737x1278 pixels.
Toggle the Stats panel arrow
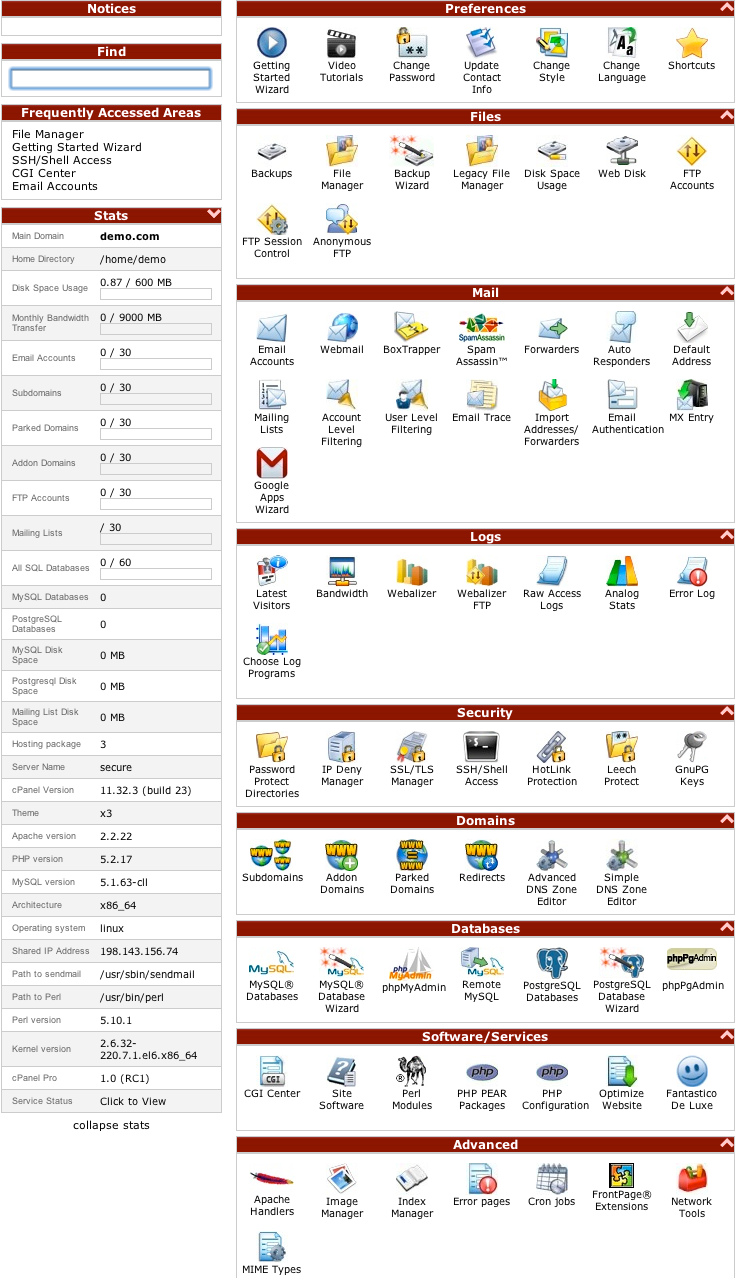(x=213, y=213)
